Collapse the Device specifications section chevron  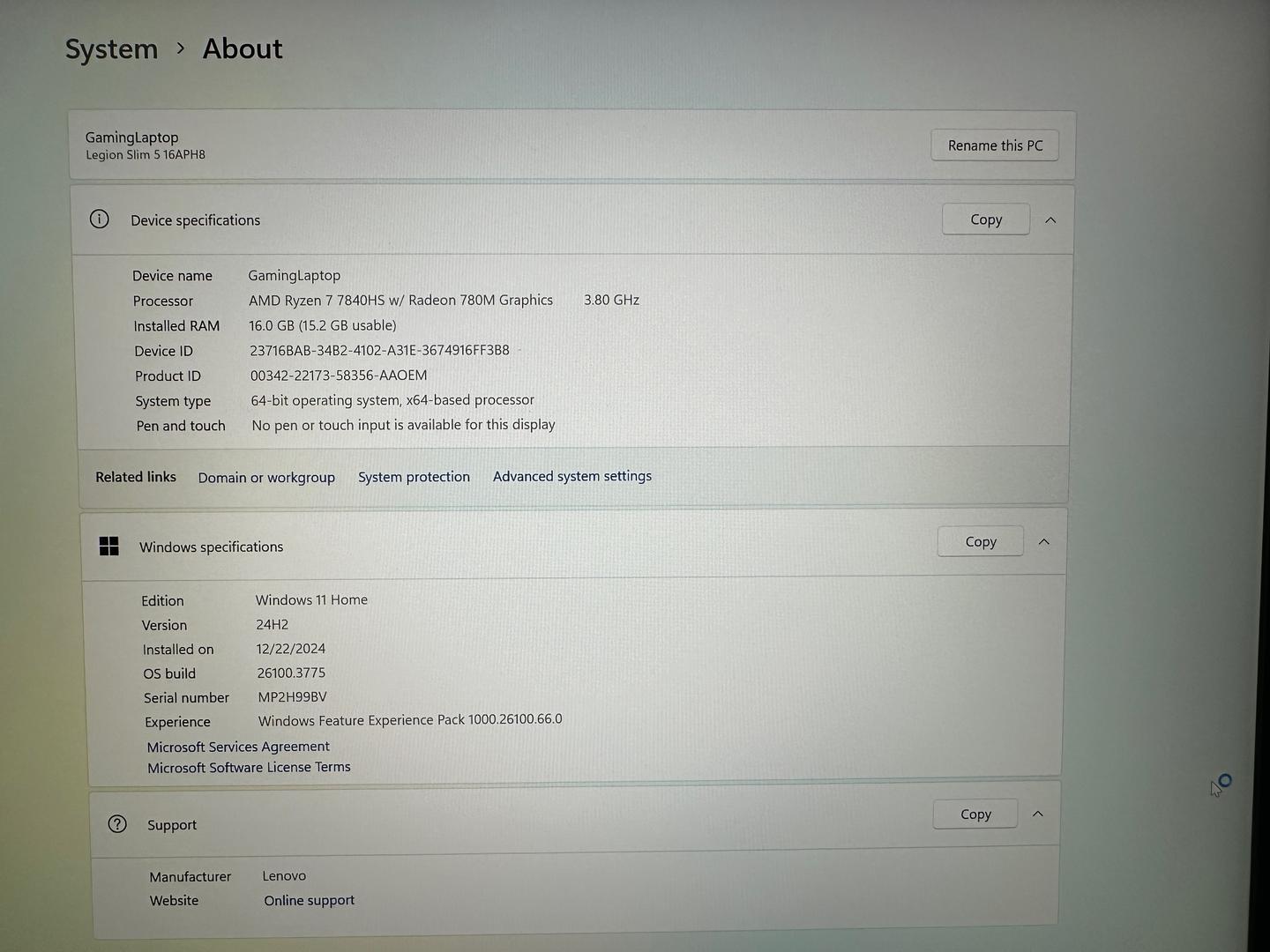point(1050,220)
